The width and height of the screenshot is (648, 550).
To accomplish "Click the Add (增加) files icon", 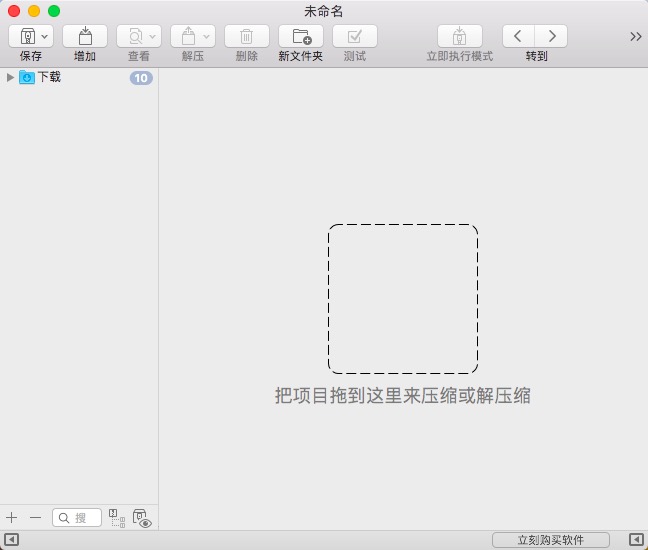I will [x=85, y=36].
